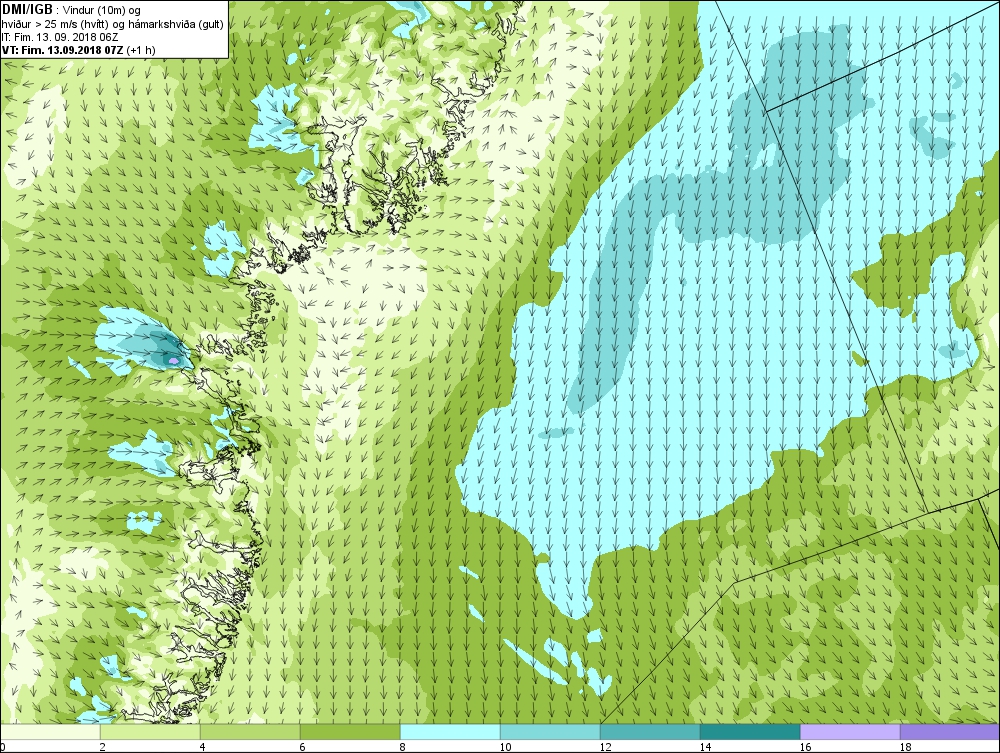Click the legend scale label 12
Viewport: 1000px width, 753px height.
coord(605,747)
